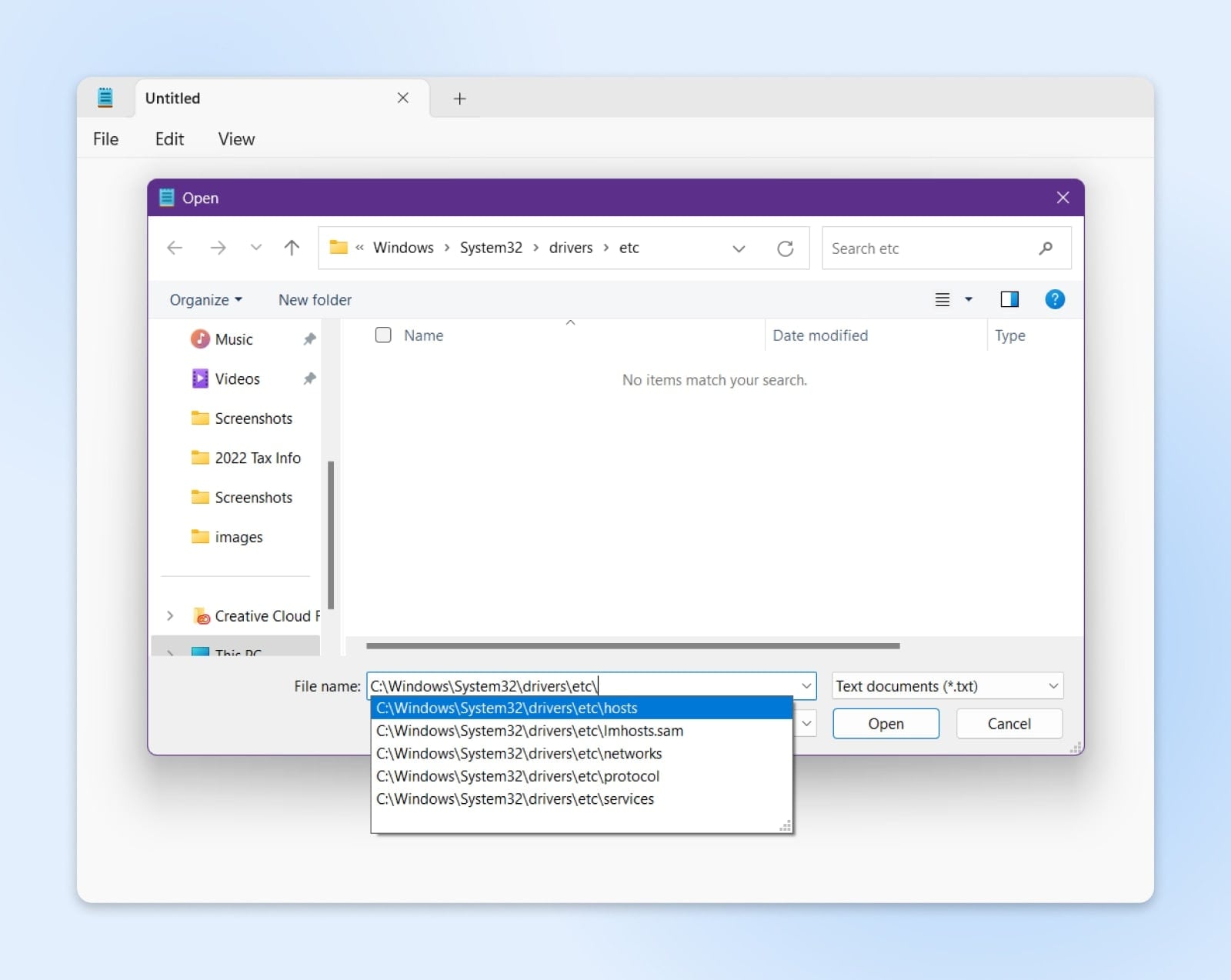Click the forward navigation arrow

pos(218,248)
